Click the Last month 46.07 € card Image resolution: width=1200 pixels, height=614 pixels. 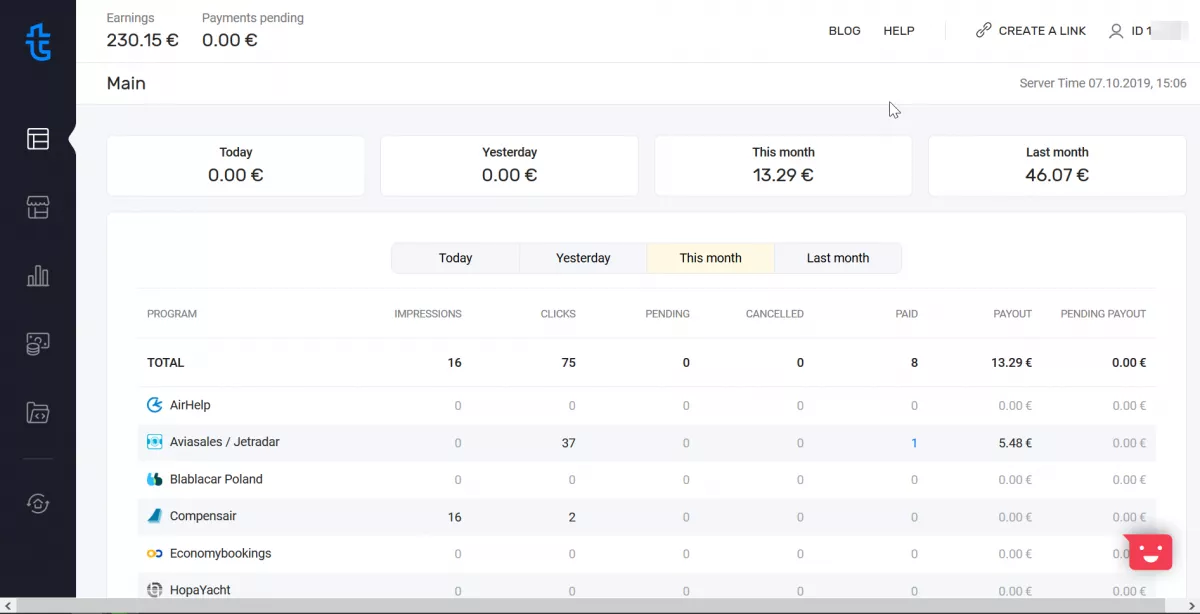1057,166
